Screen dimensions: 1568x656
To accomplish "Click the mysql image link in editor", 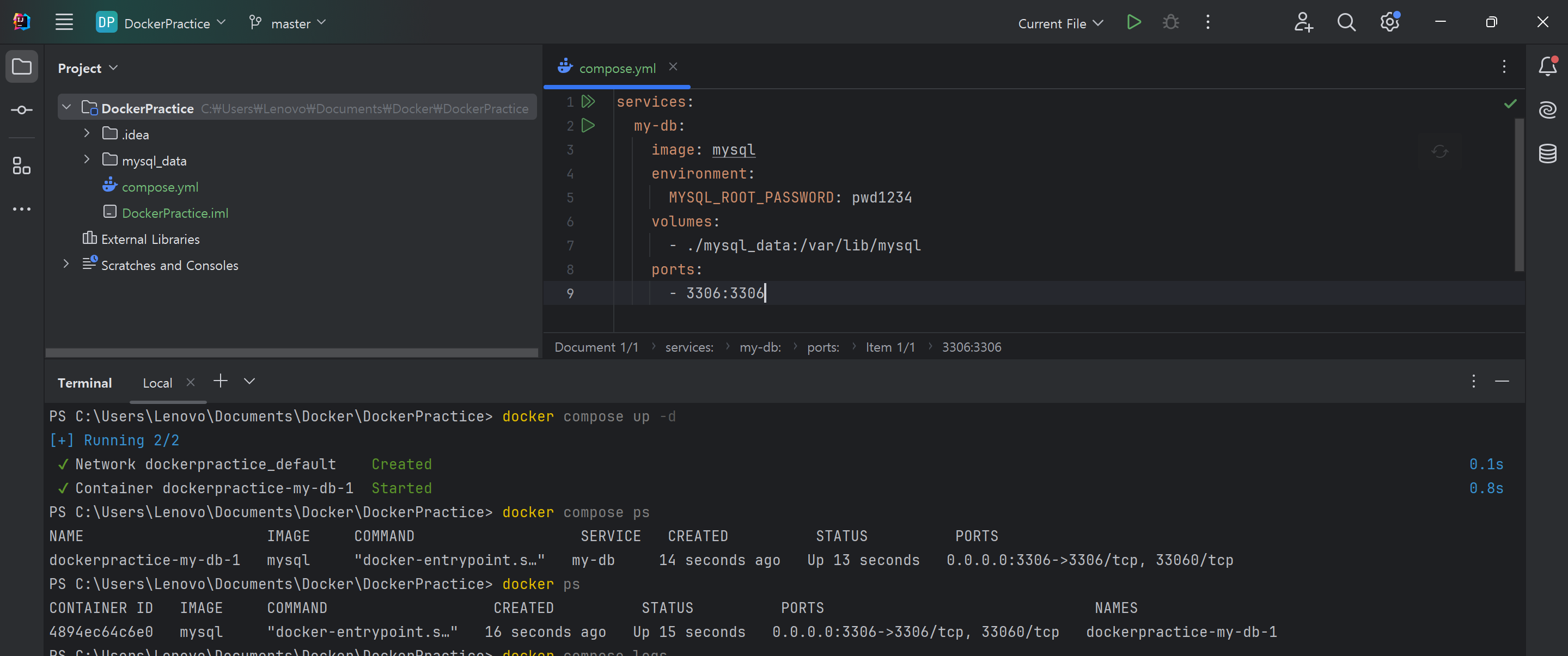I will (734, 150).
